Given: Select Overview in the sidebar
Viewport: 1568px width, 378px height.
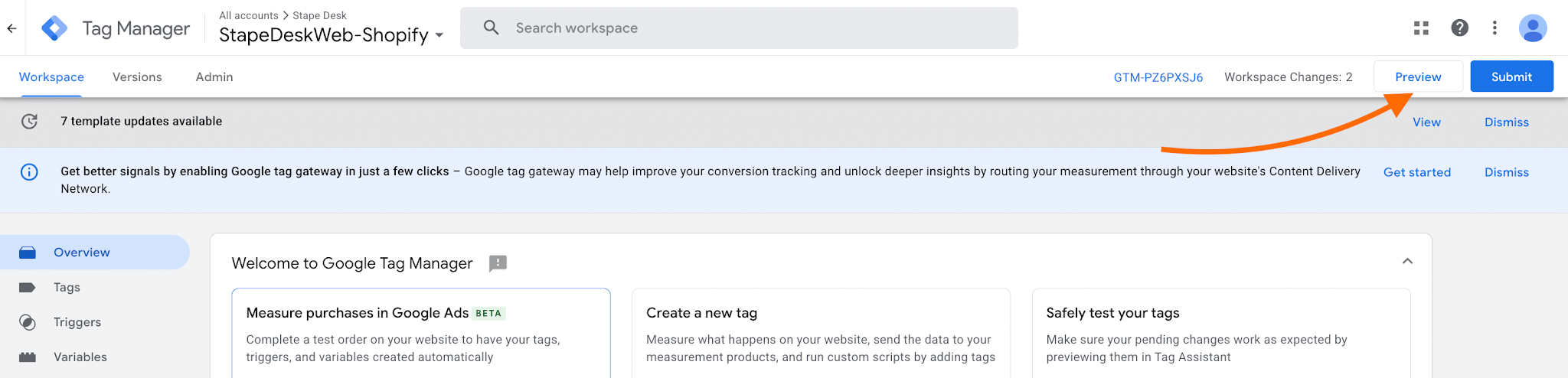Looking at the screenshot, I should (x=95, y=253).
